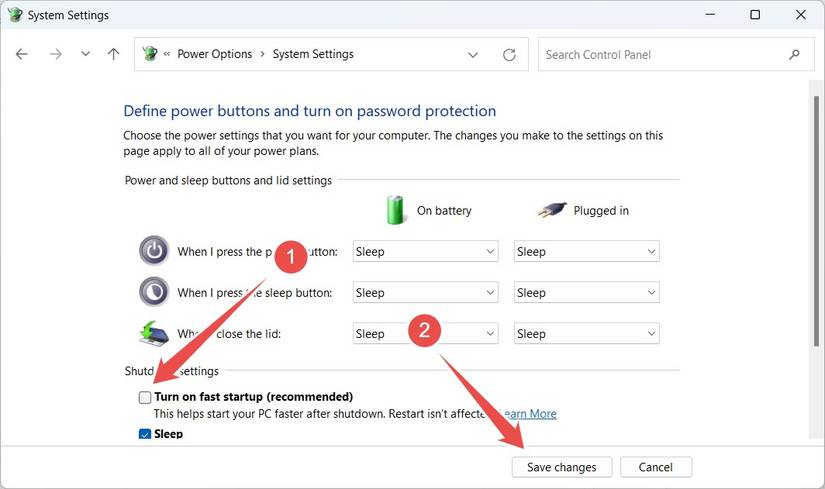Click the Cancel button
825x489 pixels.
[x=655, y=467]
